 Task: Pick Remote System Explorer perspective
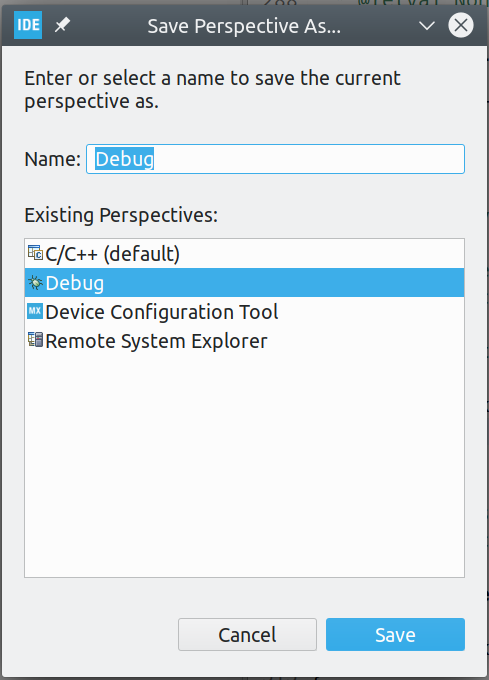click(x=244, y=341)
